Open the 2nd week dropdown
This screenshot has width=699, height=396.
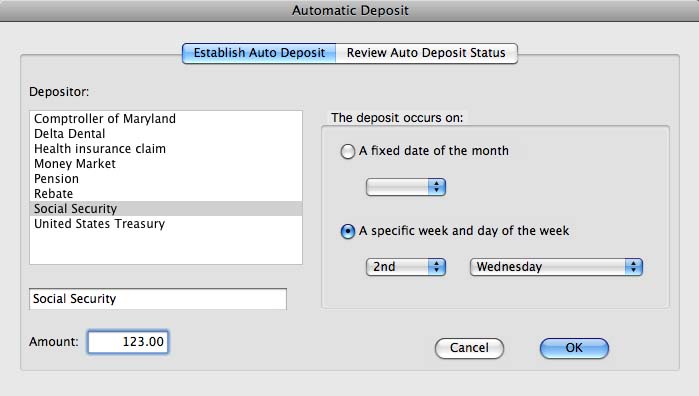(x=406, y=267)
